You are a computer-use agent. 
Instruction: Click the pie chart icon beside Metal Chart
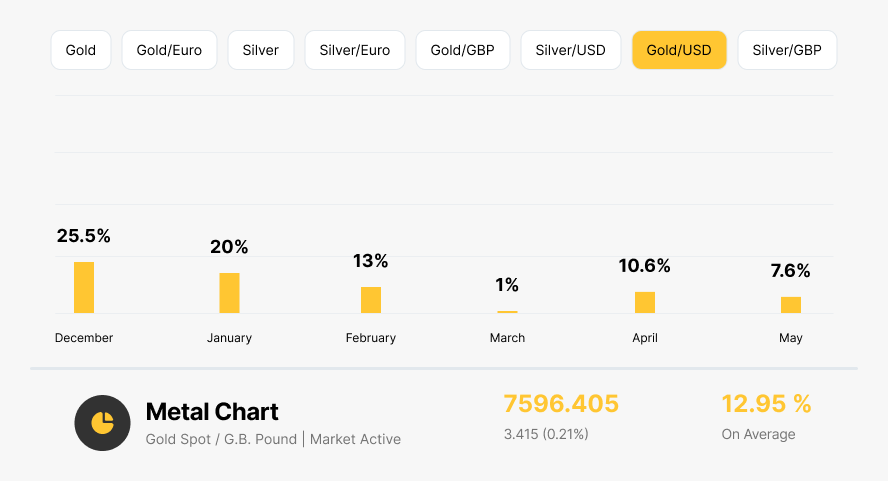coord(102,423)
